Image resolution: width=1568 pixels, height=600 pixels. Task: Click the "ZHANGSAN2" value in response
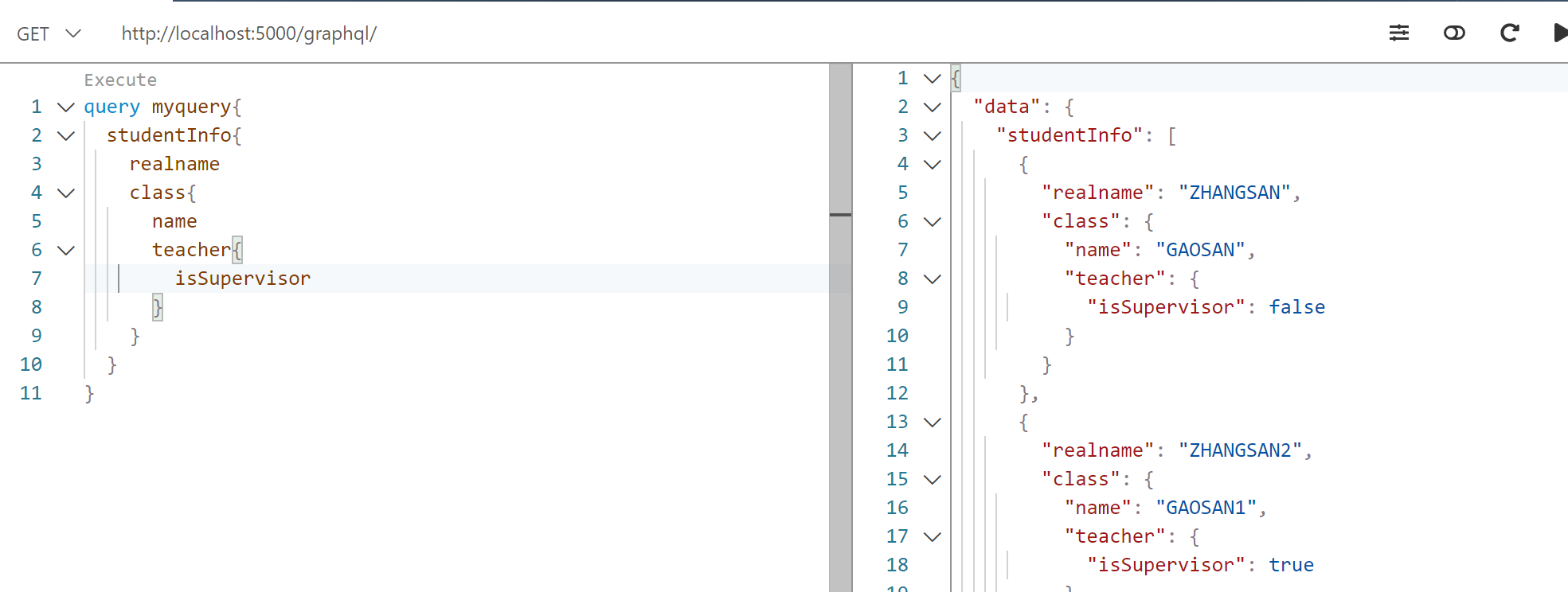point(1240,450)
